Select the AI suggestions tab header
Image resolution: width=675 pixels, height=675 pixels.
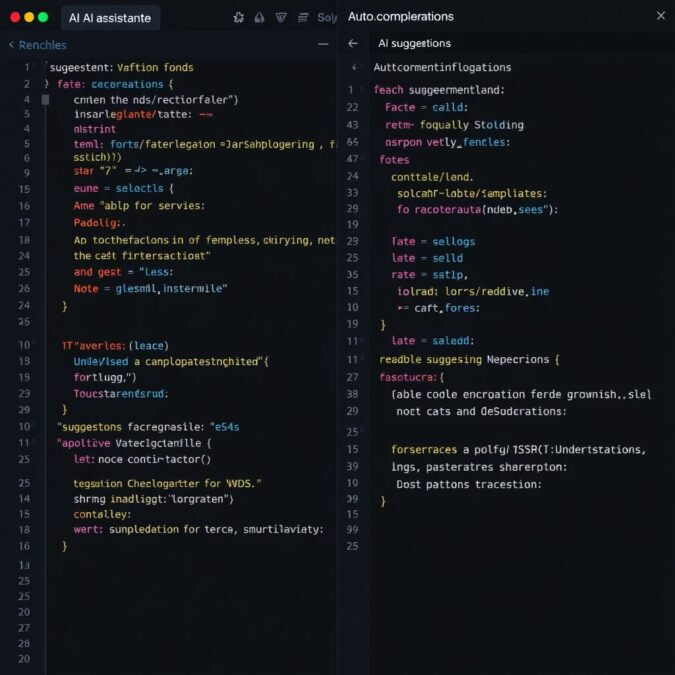pyautogui.click(x=414, y=43)
